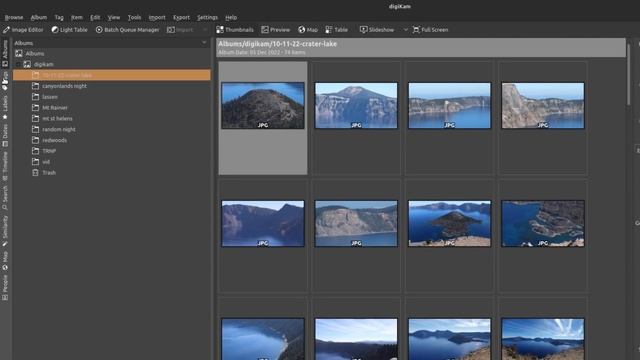Viewport: 640px width, 360px height.
Task: Open the Tags sidebar tab
Action: pos(5,80)
